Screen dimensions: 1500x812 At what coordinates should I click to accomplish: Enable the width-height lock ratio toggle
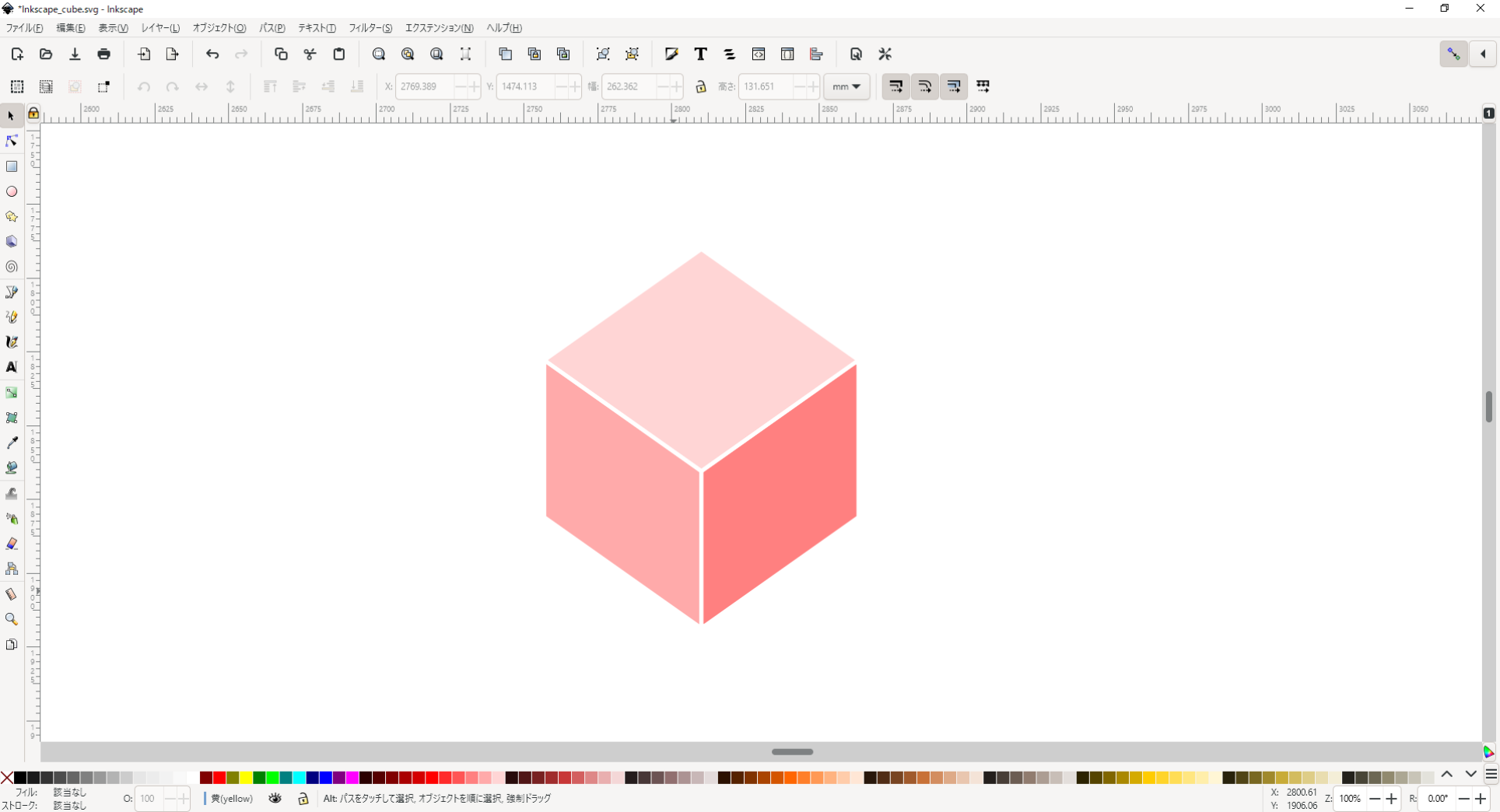[x=701, y=86]
